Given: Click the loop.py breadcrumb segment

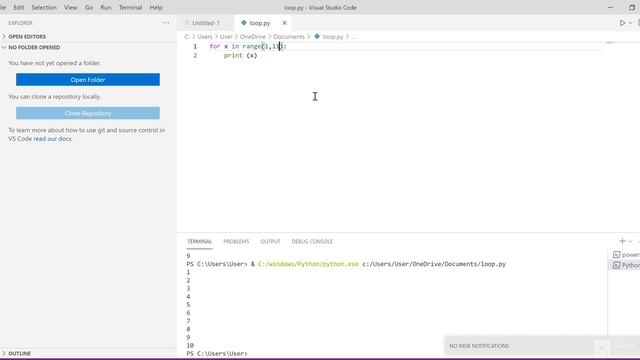Looking at the screenshot, I should pos(333,37).
